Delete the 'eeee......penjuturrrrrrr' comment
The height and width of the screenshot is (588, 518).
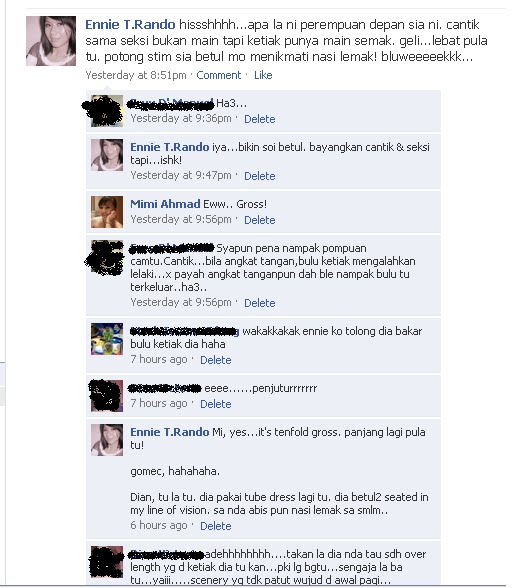pos(216,404)
